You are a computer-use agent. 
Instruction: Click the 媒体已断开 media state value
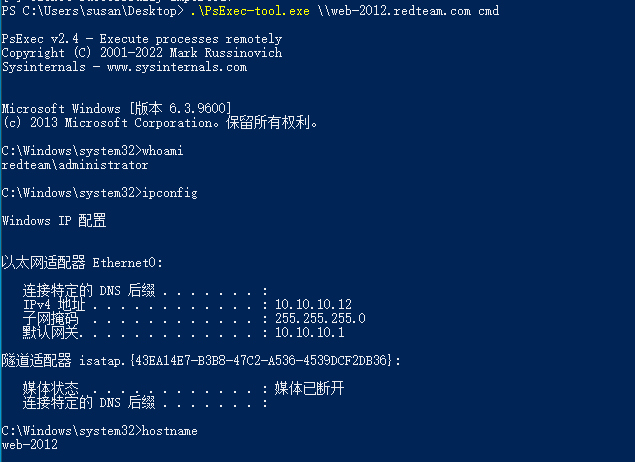(309, 388)
